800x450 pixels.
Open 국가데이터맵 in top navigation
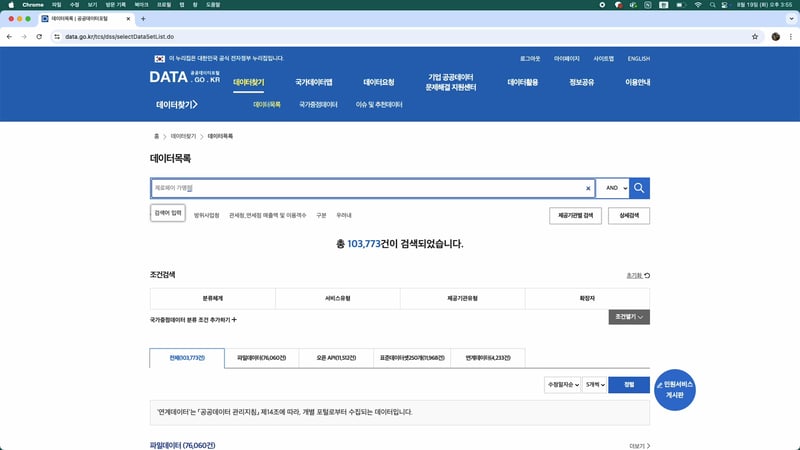pyautogui.click(x=313, y=82)
